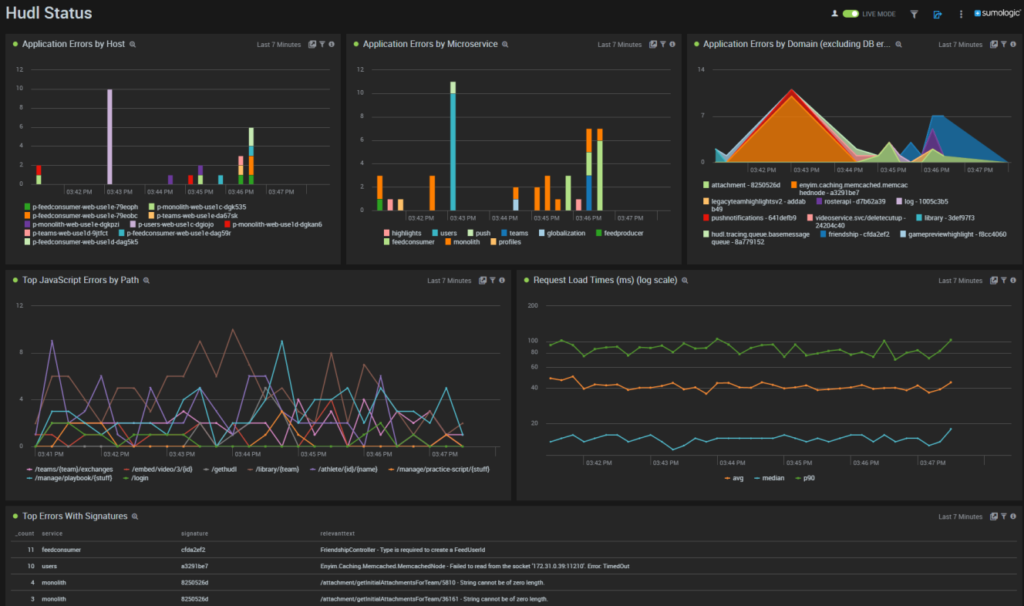Open search for Application Errors by Domain
Image resolution: width=1024 pixels, height=606 pixels.
click(899, 44)
